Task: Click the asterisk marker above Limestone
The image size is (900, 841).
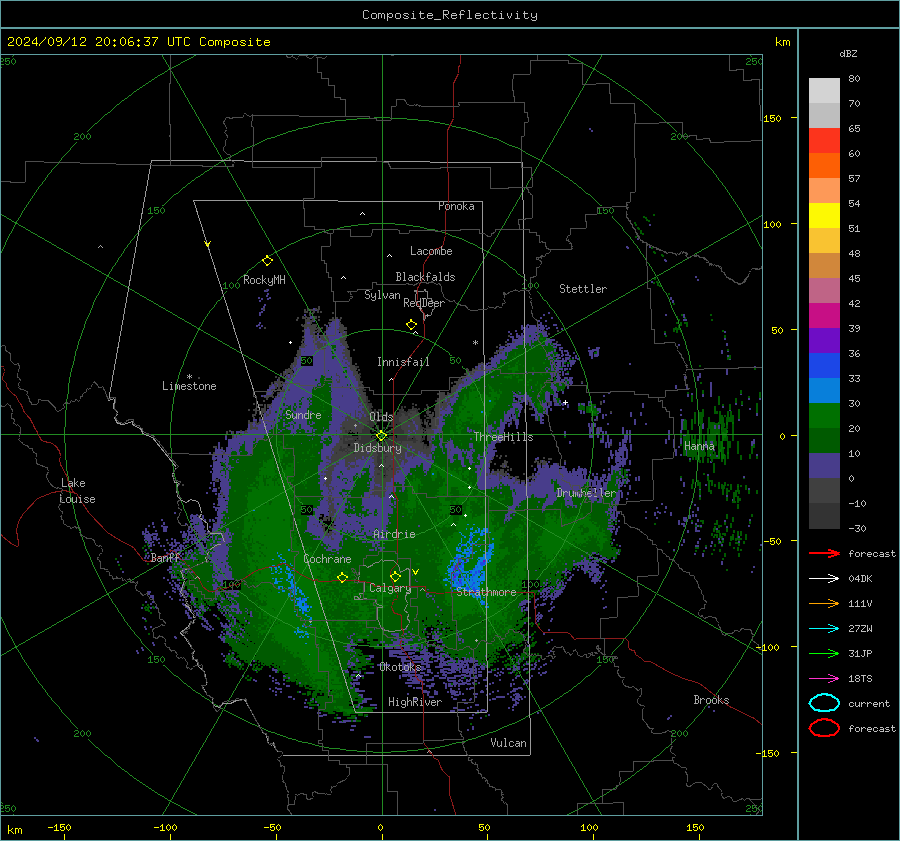Action: (x=189, y=377)
